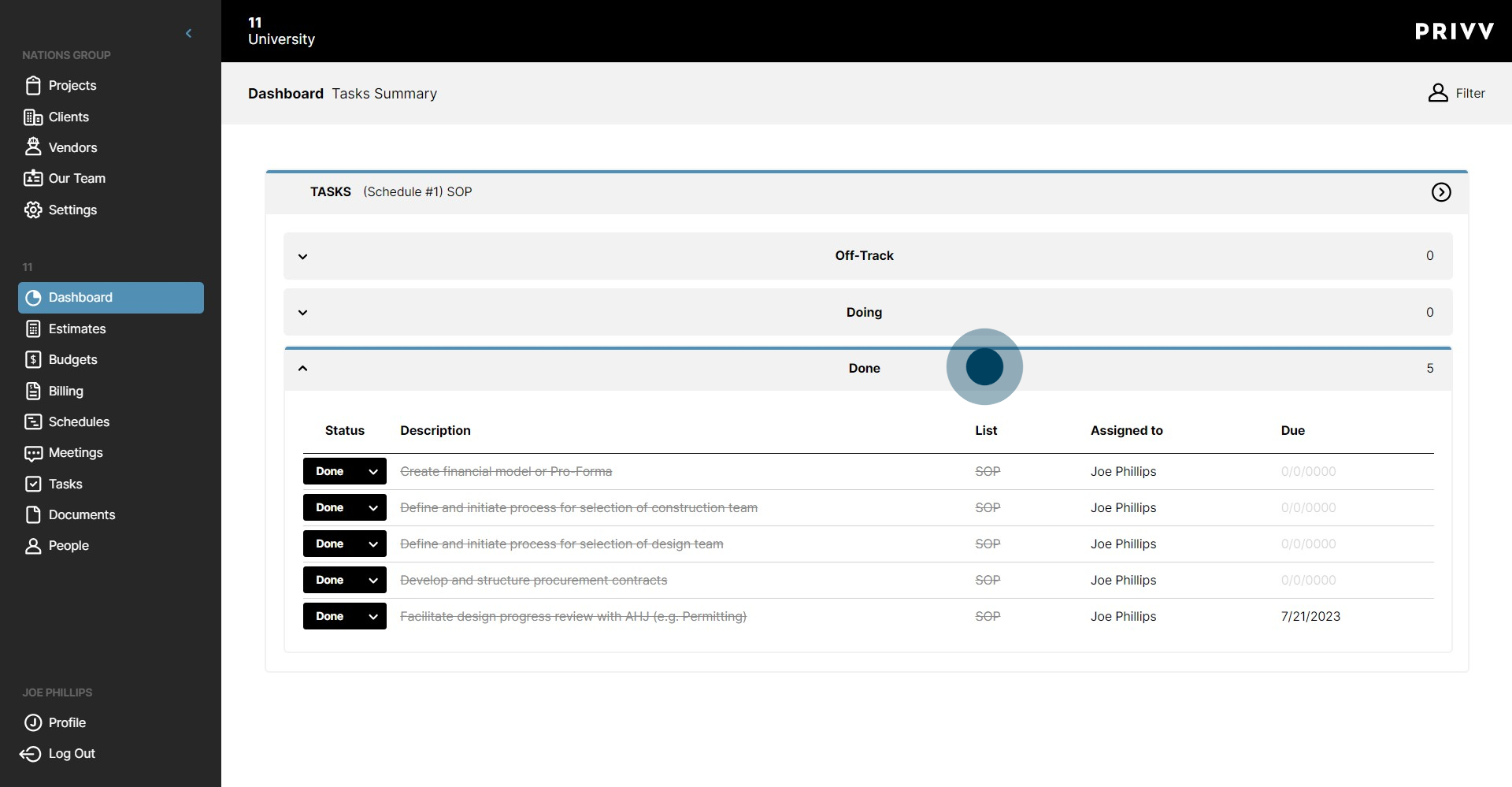Open status dropdown for design team selection task

[345, 544]
